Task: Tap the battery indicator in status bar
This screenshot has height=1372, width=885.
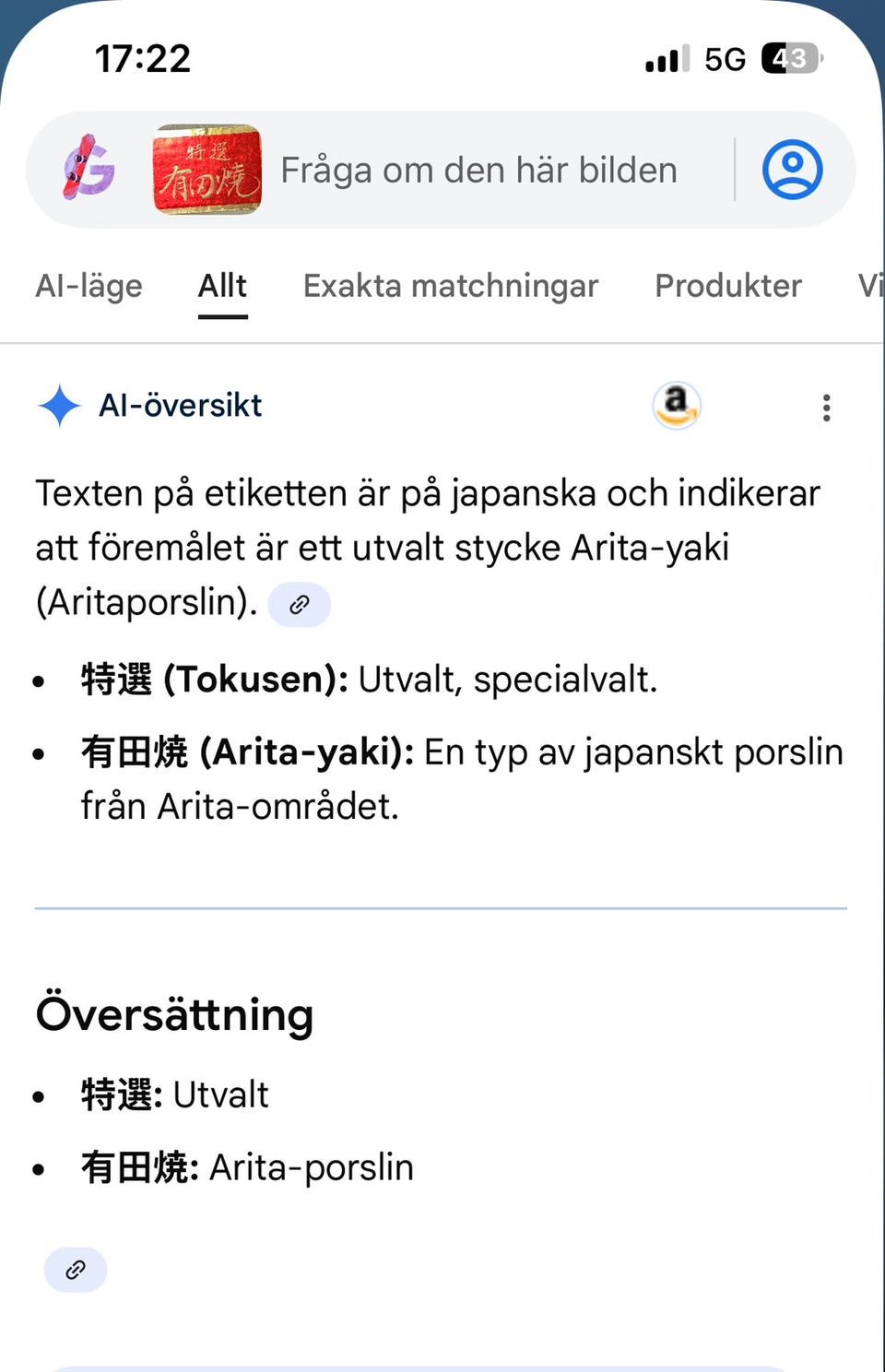Action: (x=790, y=59)
